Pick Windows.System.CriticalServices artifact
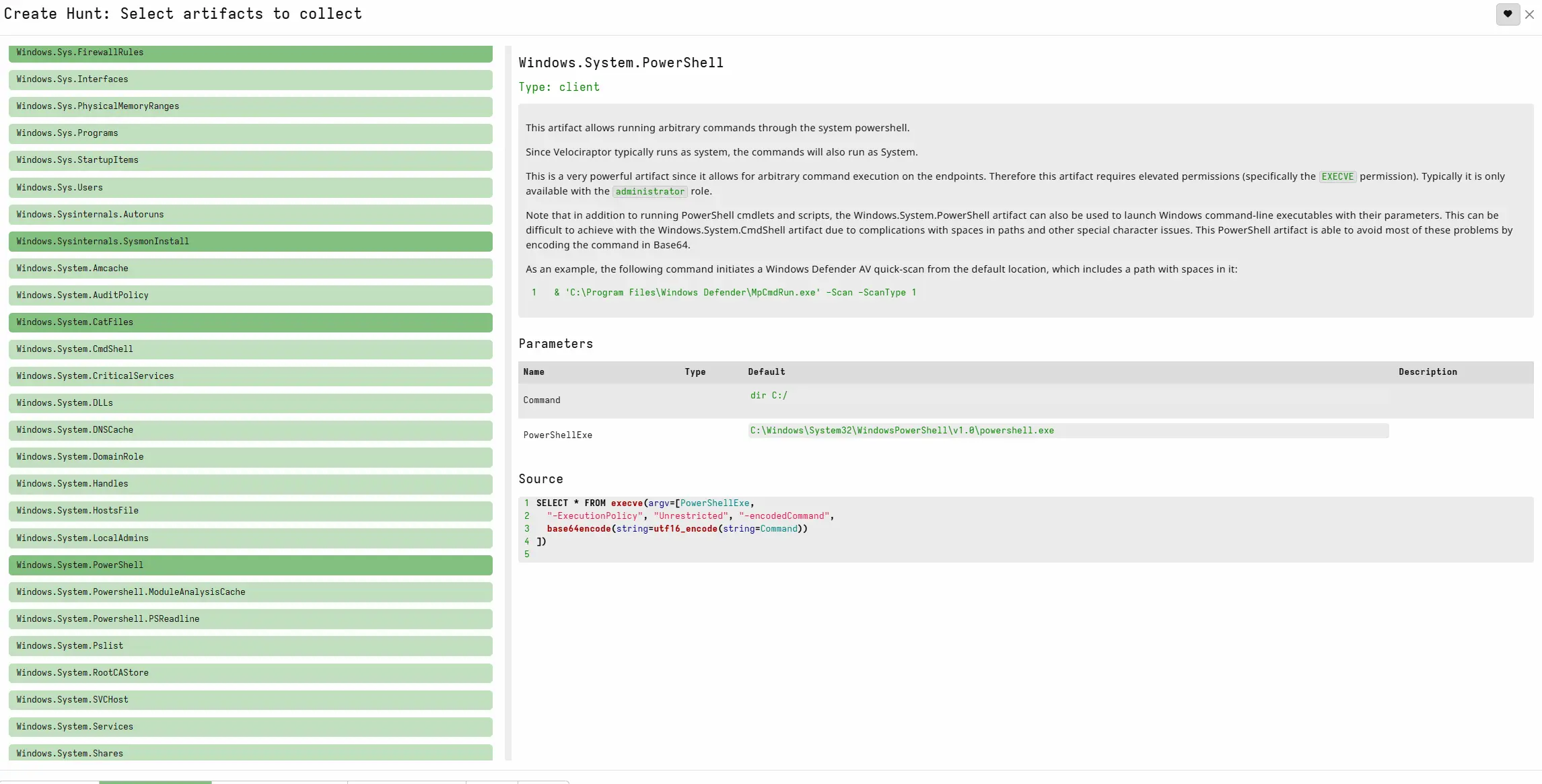 coord(250,376)
